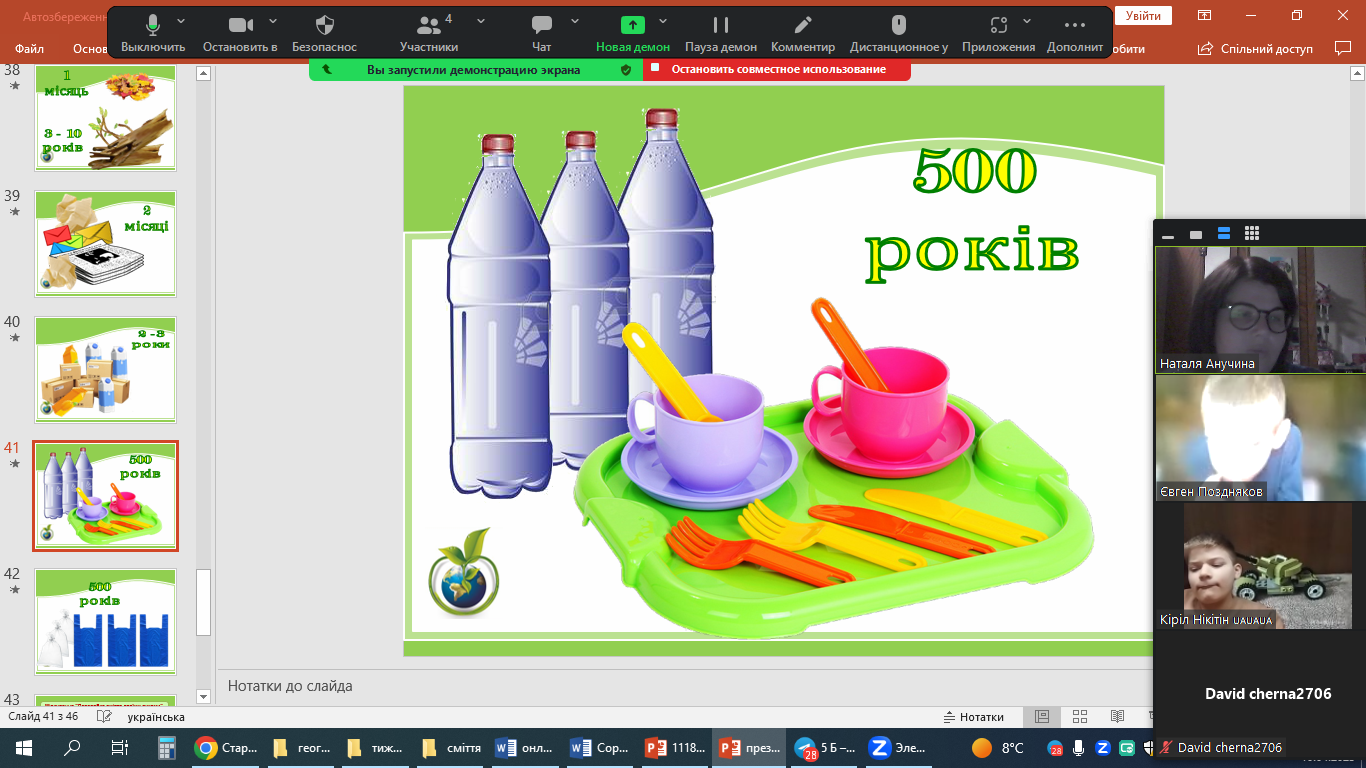
Task: Click Остановить совместное использование stop button
Action: pyautogui.click(x=777, y=69)
